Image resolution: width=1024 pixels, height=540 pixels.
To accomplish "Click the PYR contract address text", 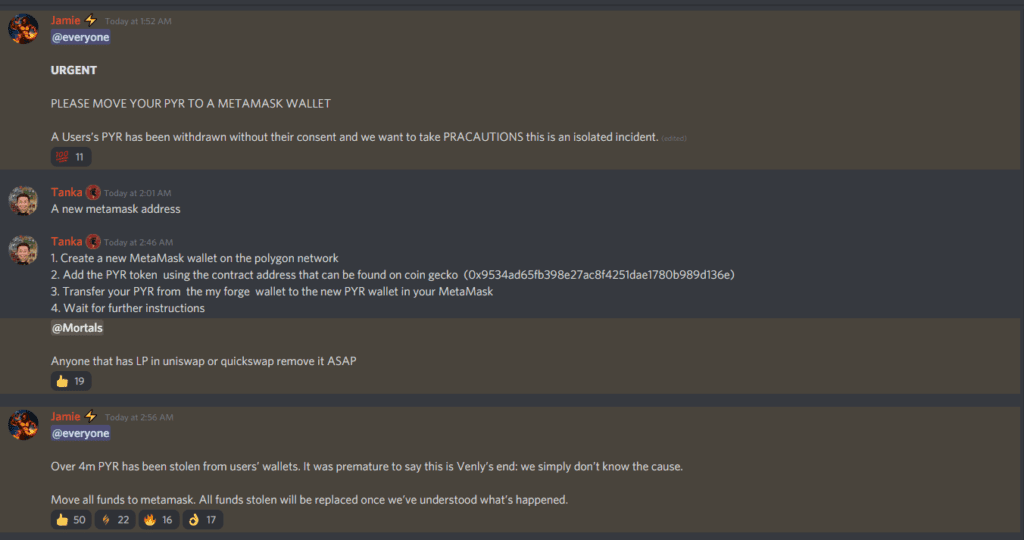I will (x=599, y=275).
